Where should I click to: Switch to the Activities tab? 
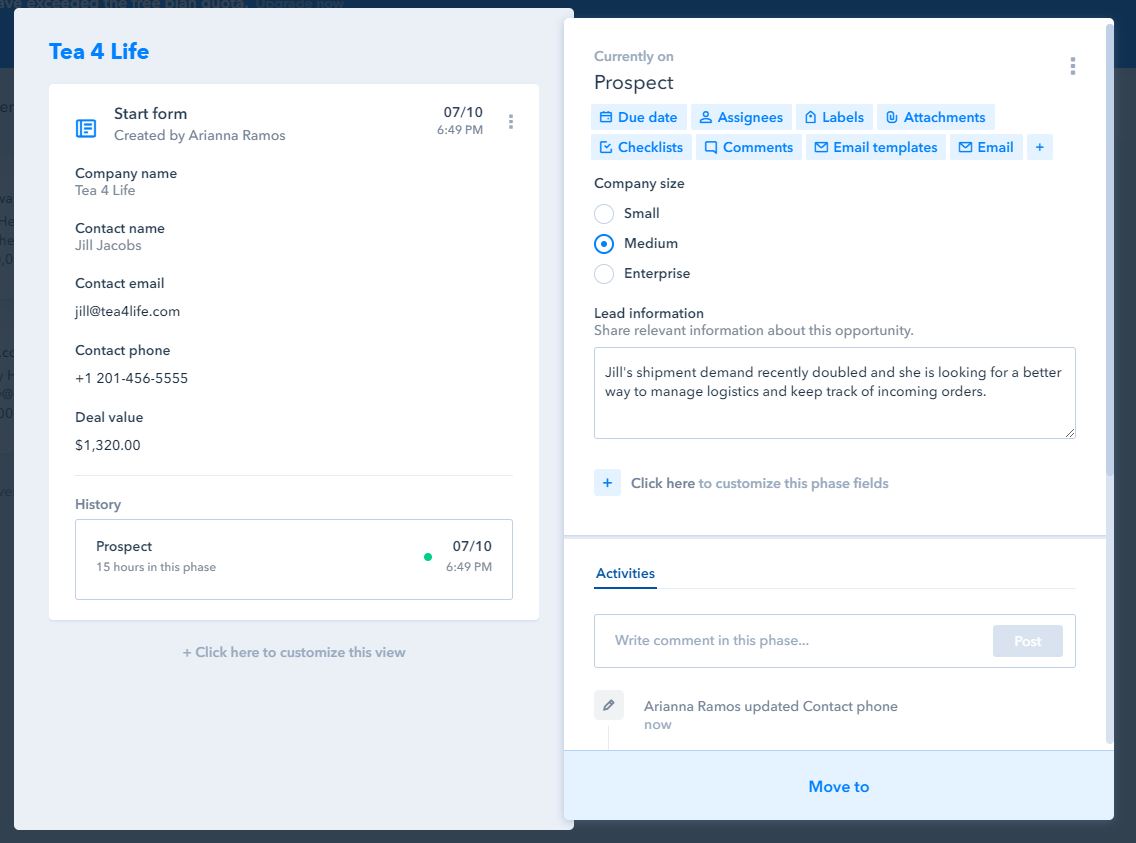pos(625,574)
